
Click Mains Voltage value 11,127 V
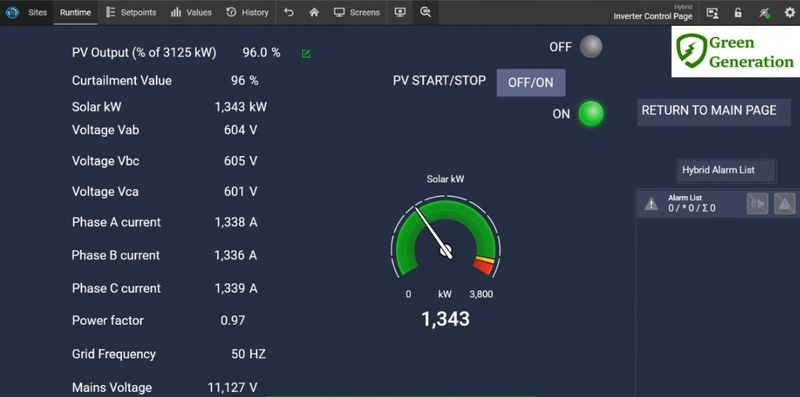(232, 388)
